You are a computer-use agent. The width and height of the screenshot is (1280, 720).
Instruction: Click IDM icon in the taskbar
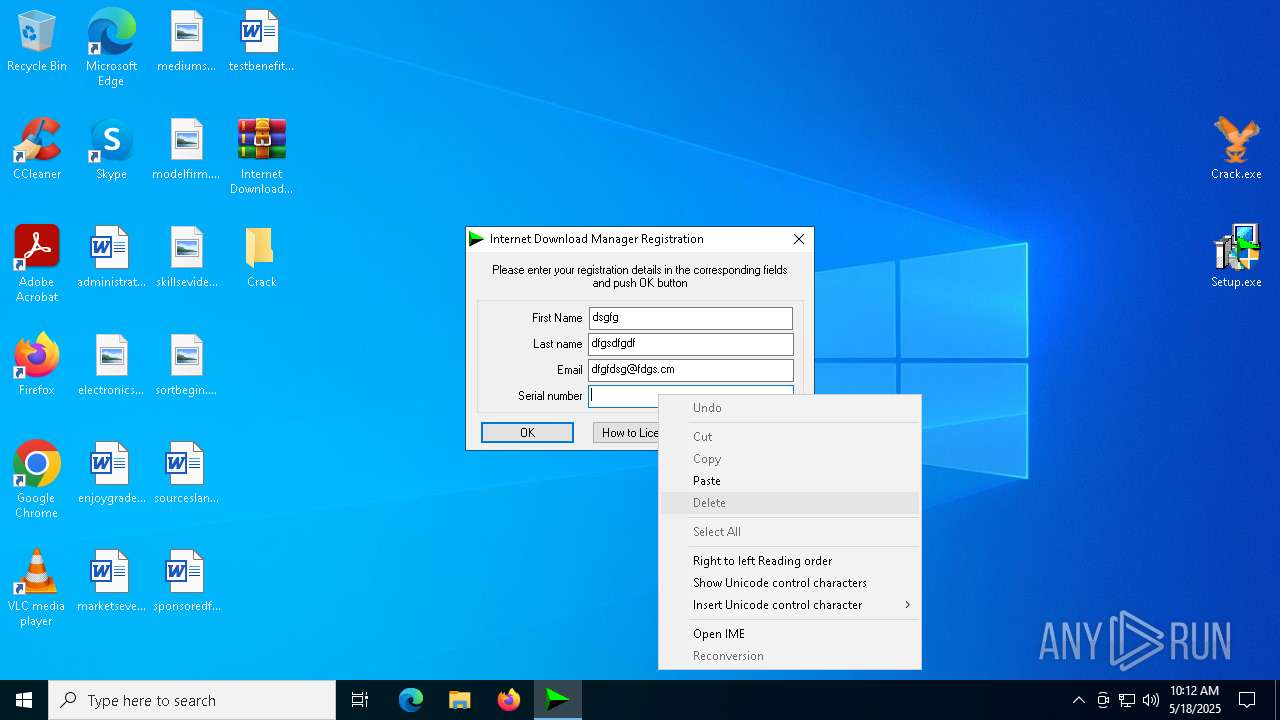[x=558, y=700]
